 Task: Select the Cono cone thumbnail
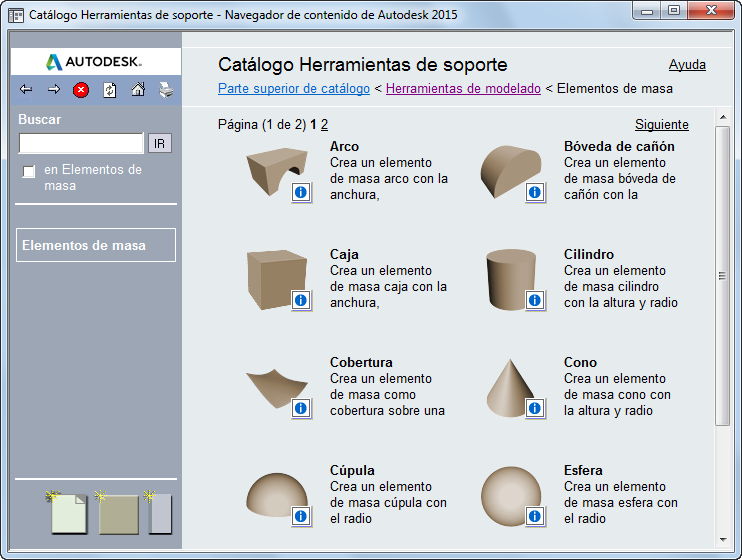pyautogui.click(x=511, y=387)
